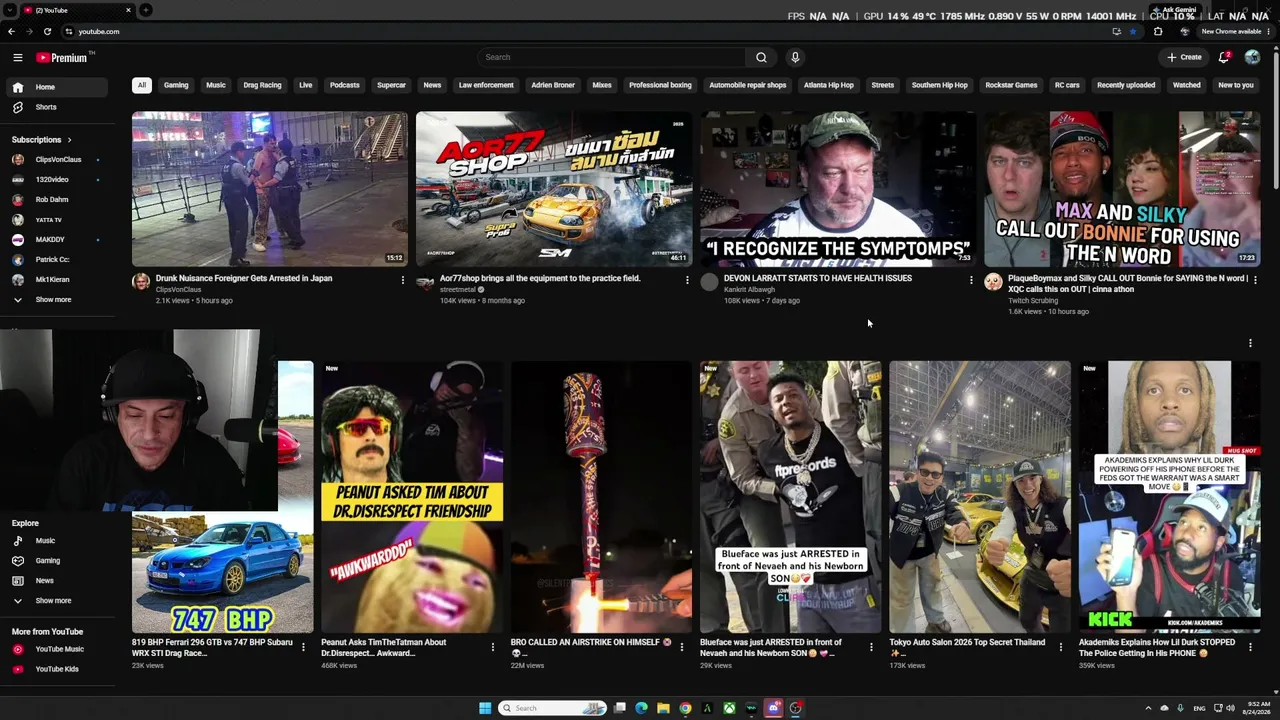
Task: Open YouTube Music from the sidebar
Action: pos(59,650)
